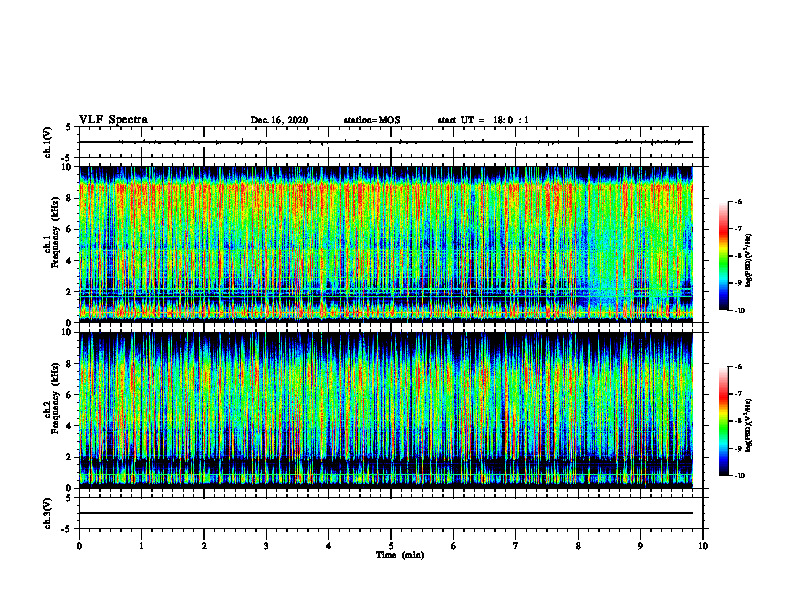Click the "Time (min)" x-axis label
792x612 pixels.
coord(400,555)
